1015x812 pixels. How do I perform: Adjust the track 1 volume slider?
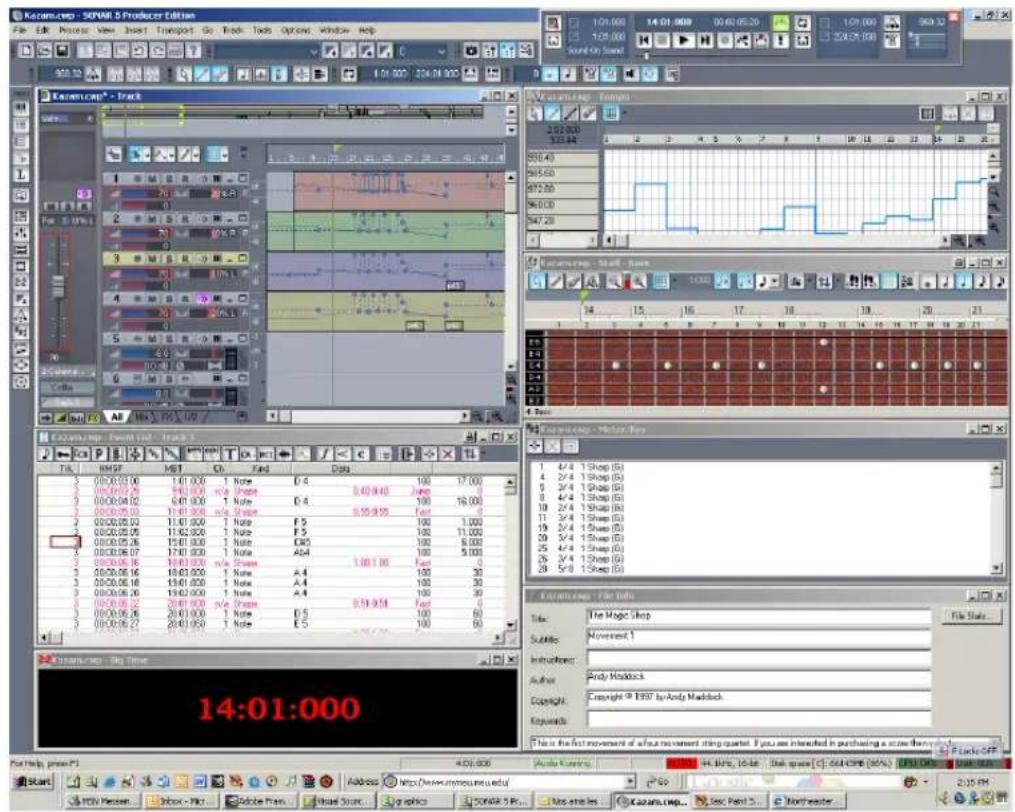pyautogui.click(x=146, y=194)
